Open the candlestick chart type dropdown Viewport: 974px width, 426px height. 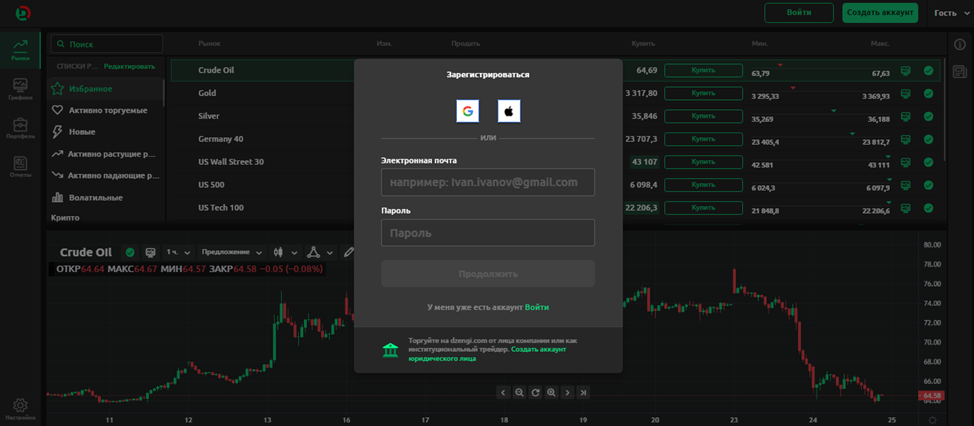pos(285,252)
